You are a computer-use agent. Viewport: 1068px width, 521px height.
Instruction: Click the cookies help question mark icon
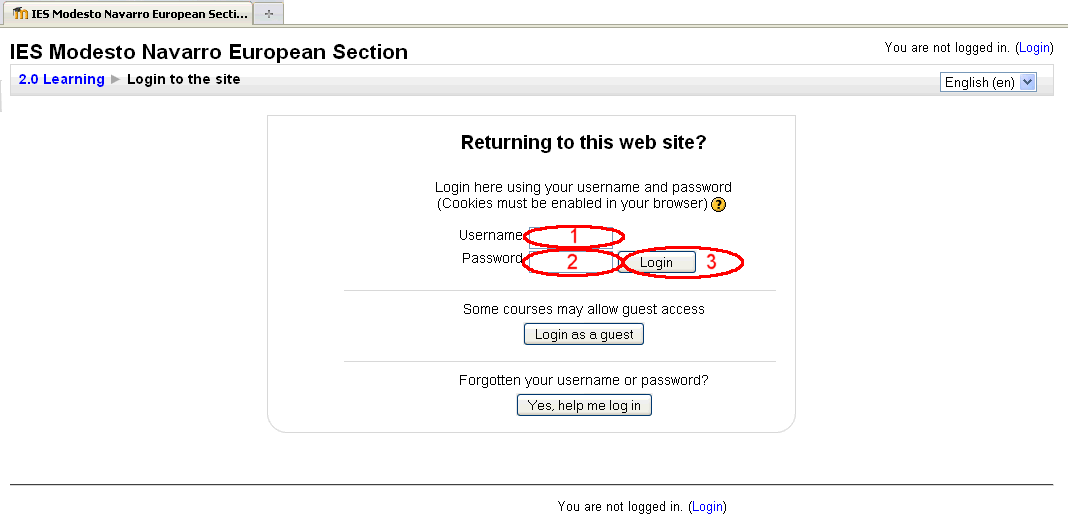coord(718,204)
